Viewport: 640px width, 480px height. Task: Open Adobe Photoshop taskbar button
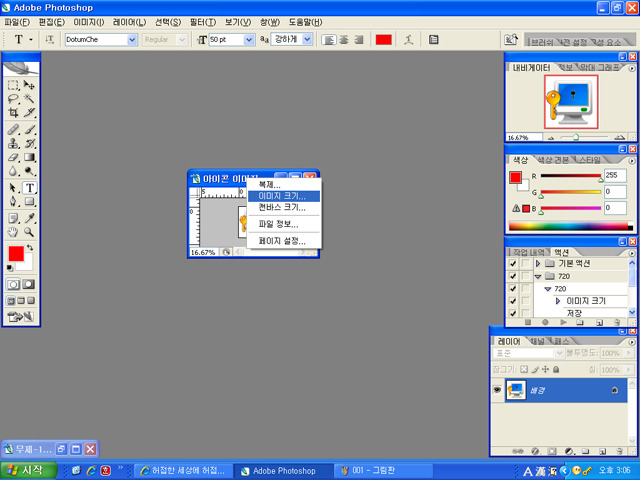pos(284,471)
